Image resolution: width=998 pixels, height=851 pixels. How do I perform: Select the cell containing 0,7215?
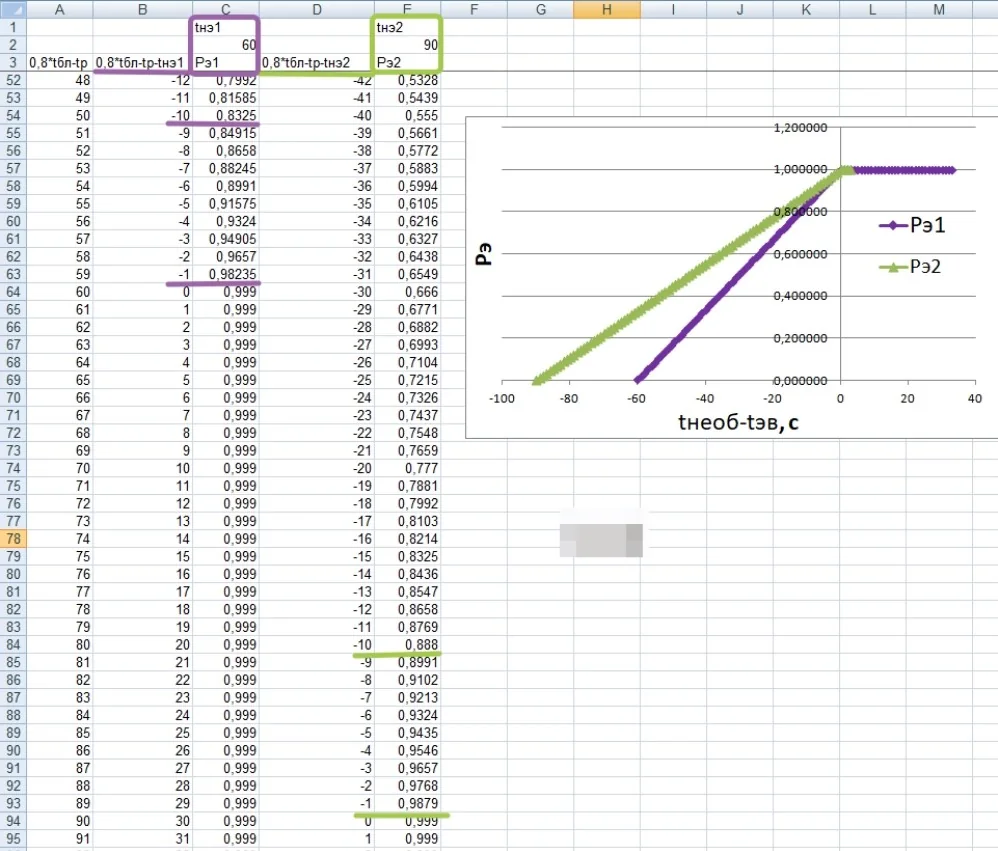click(x=407, y=380)
